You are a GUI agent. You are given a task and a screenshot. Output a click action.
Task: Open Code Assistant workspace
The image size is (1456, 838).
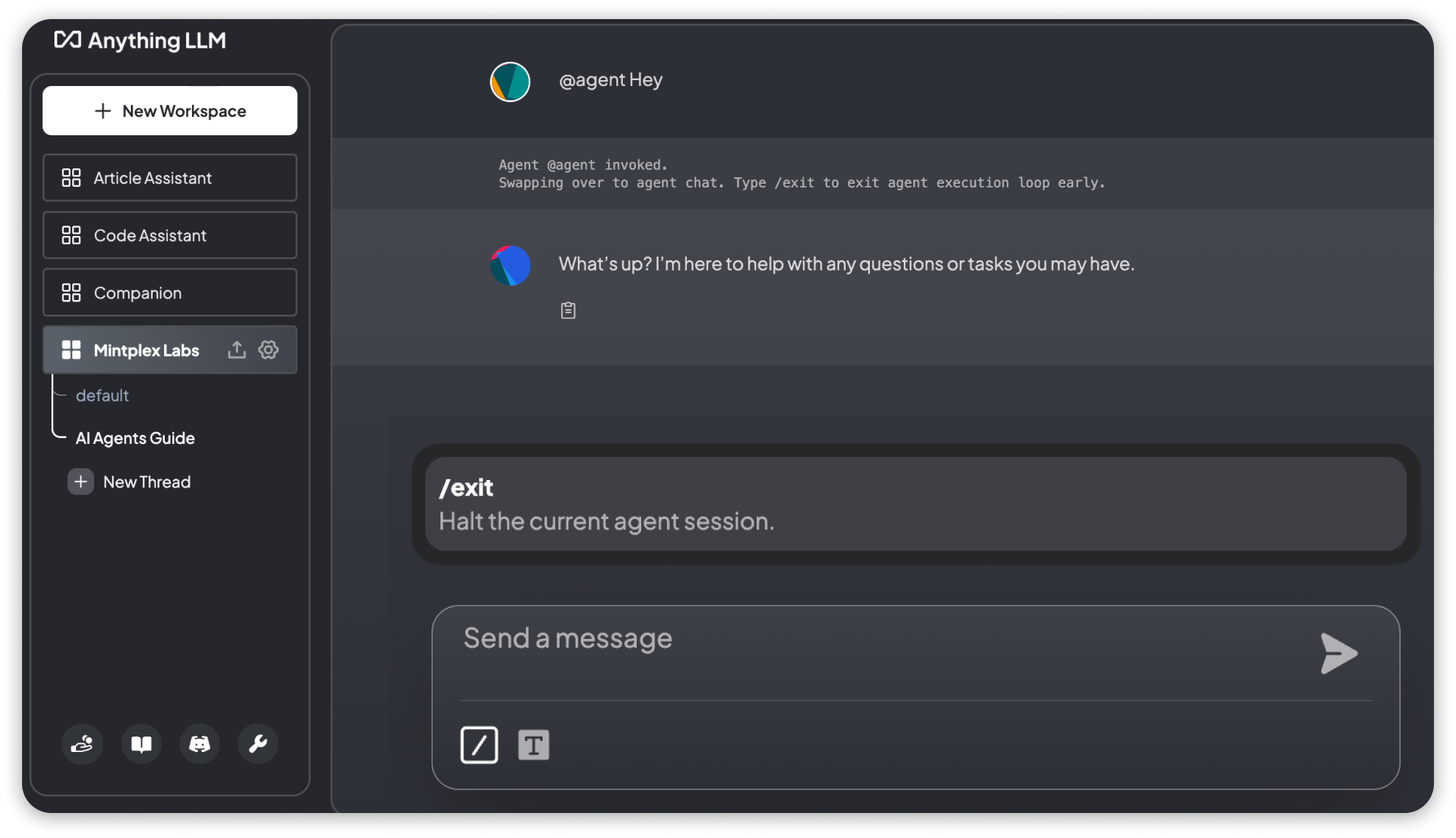[170, 235]
